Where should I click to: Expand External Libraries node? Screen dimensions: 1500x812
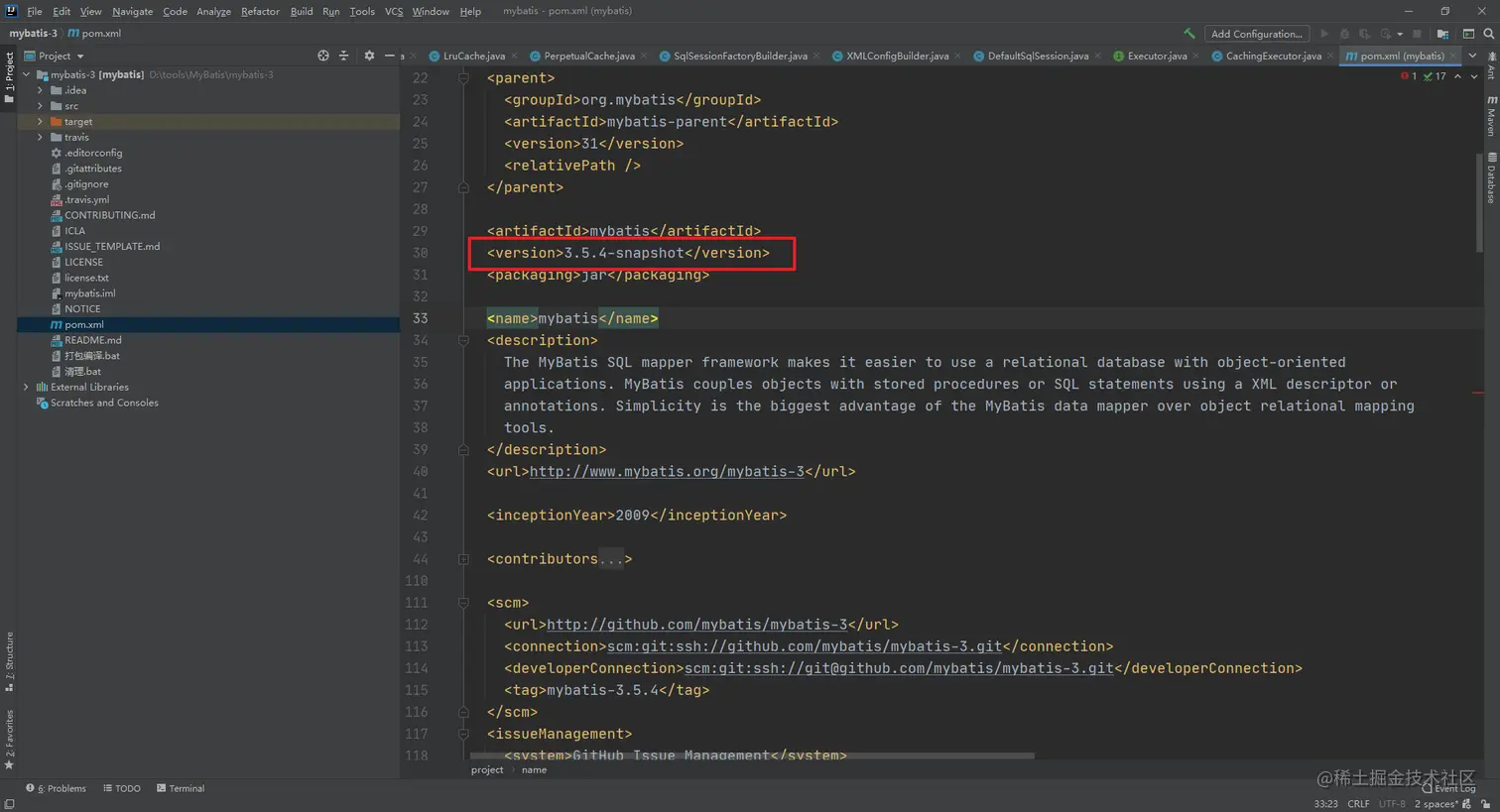[x=27, y=387]
